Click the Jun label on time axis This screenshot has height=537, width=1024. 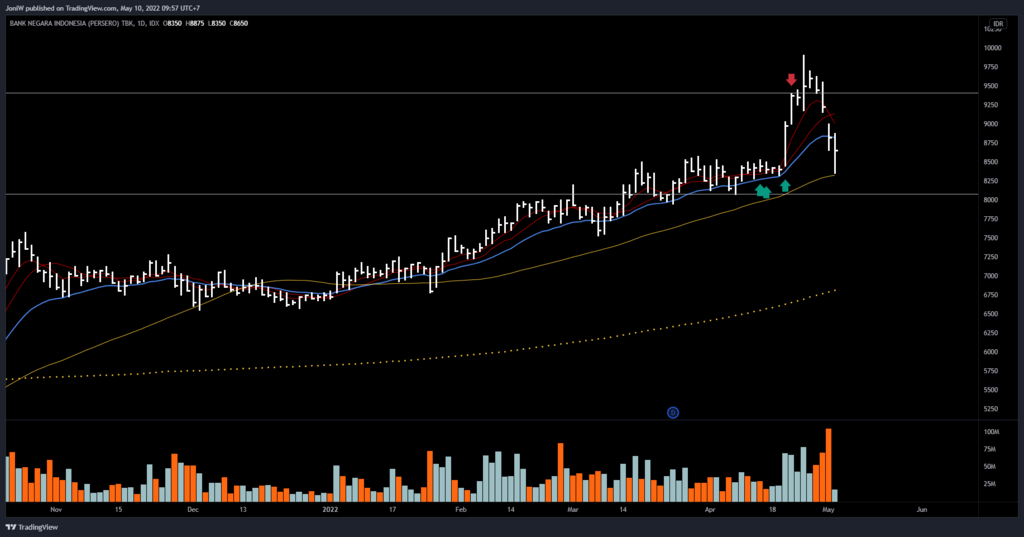coord(921,509)
